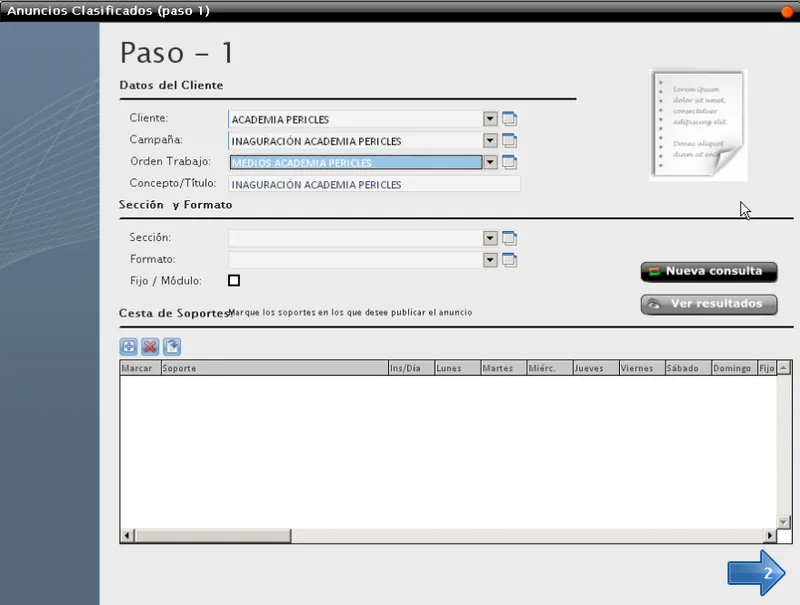This screenshot has height=605, width=800.
Task: Open the Cliente lookup window icon
Action: 509,119
